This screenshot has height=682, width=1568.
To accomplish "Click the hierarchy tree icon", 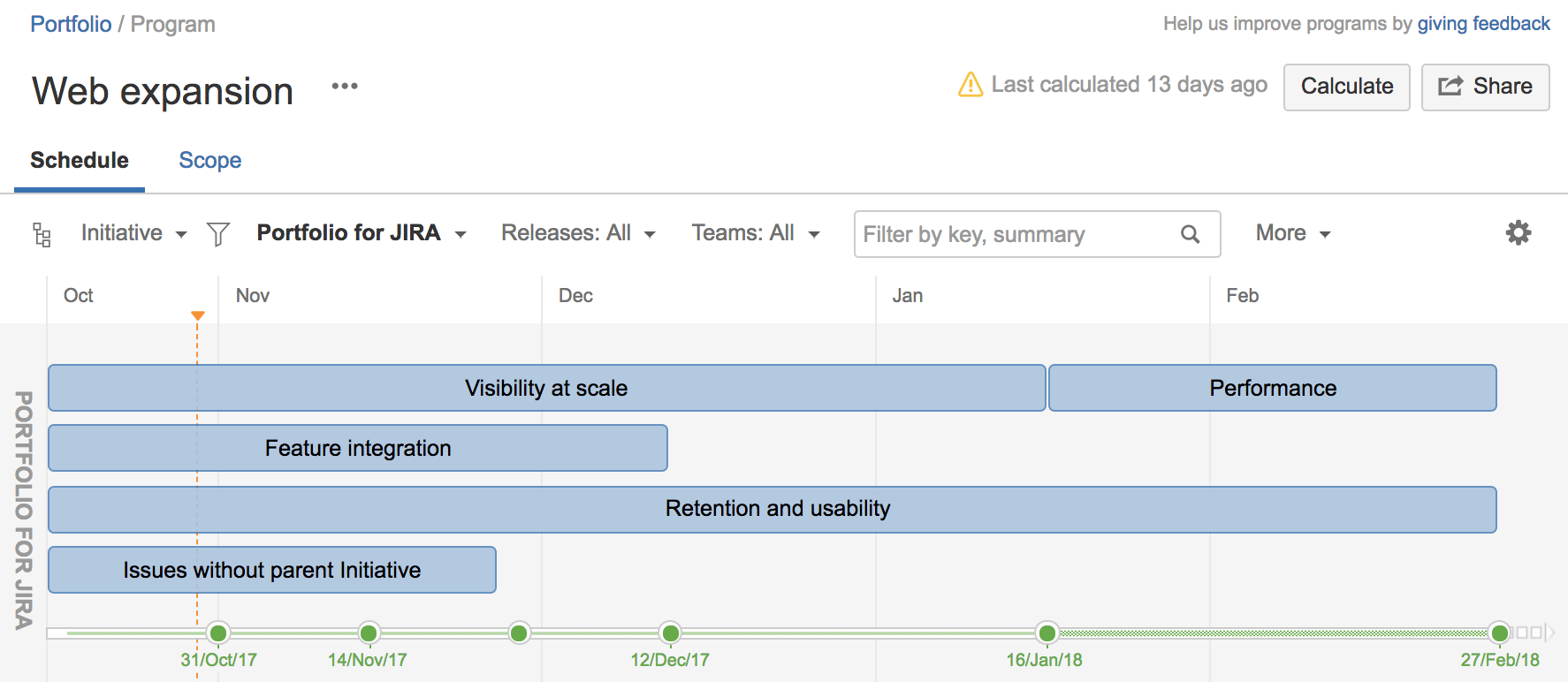I will click(x=42, y=234).
